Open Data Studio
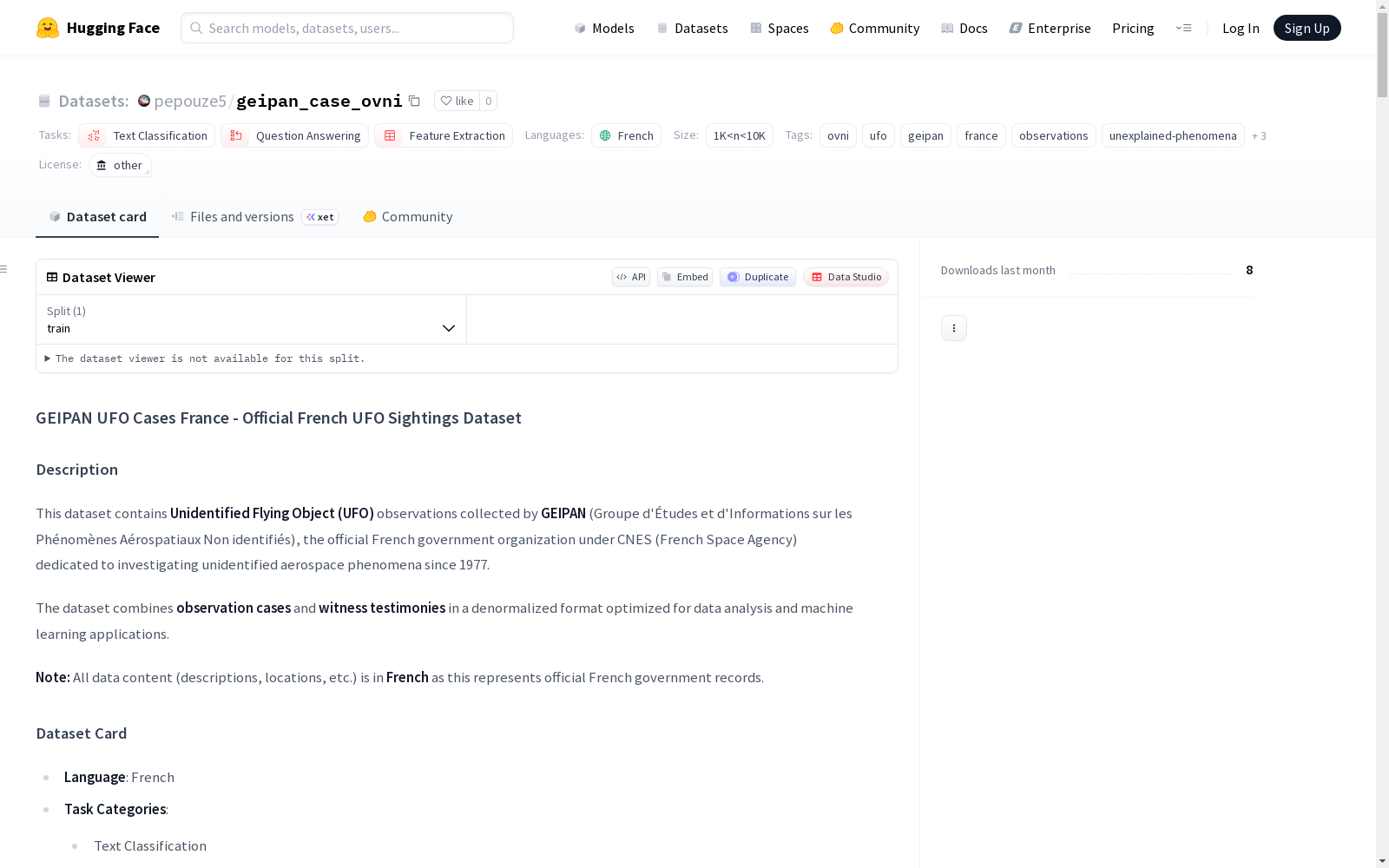 (x=846, y=277)
